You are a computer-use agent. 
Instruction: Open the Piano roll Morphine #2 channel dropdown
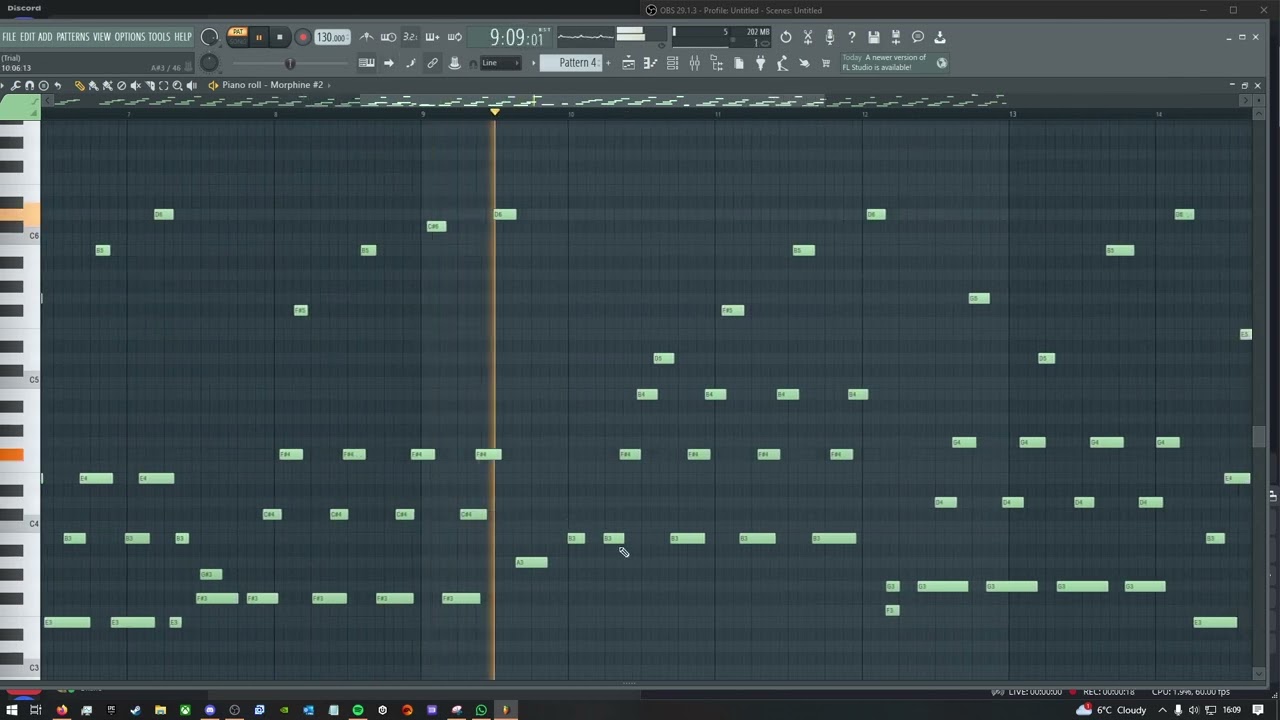click(x=277, y=85)
